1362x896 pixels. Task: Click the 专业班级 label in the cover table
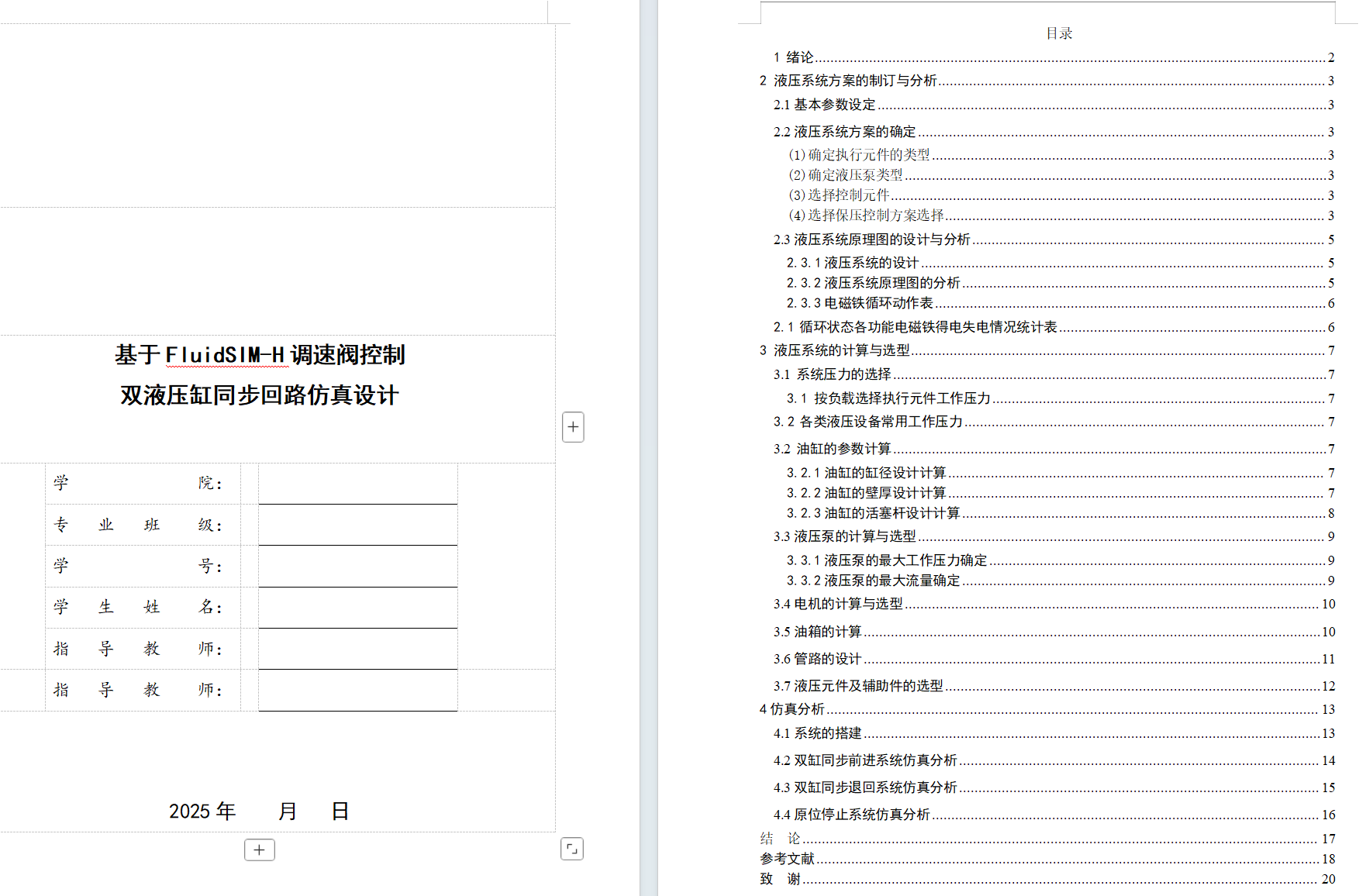pyautogui.click(x=138, y=525)
